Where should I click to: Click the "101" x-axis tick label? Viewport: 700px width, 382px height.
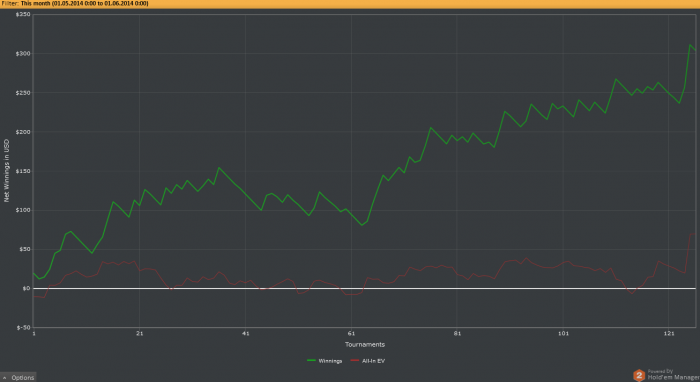tap(563, 333)
